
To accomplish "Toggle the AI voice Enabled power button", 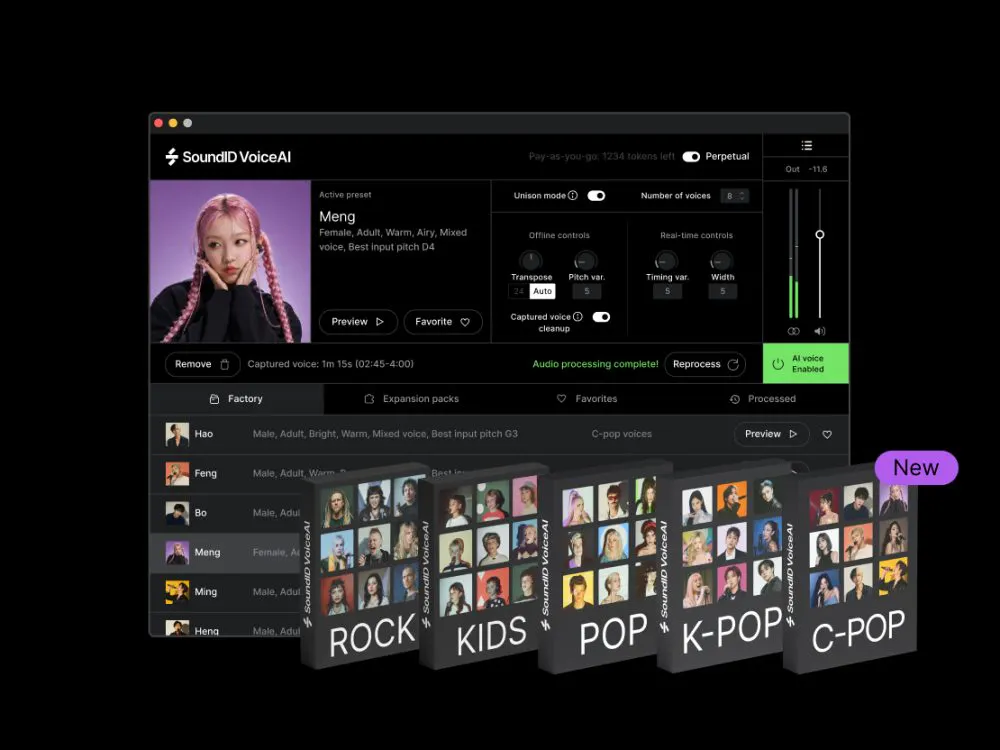I will [x=805, y=364].
